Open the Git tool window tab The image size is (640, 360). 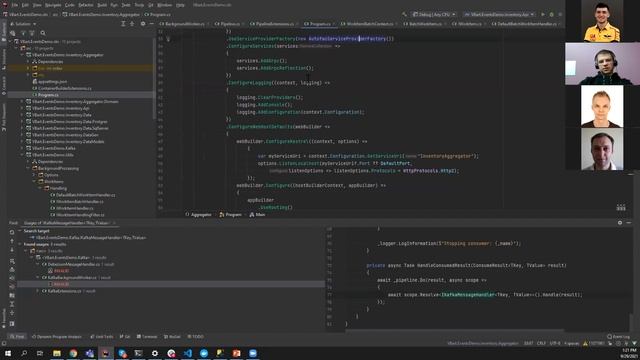click(x=125, y=337)
